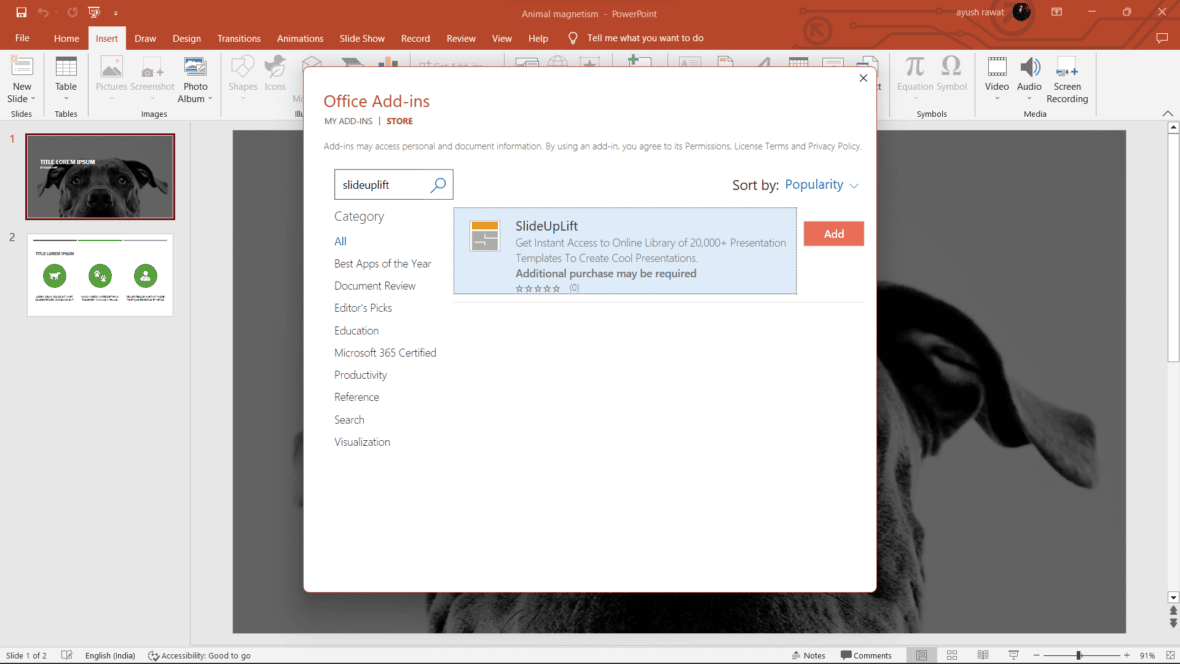Toggle Comments pane in status bar
Screen dimensions: 1180x664
pos(866,655)
